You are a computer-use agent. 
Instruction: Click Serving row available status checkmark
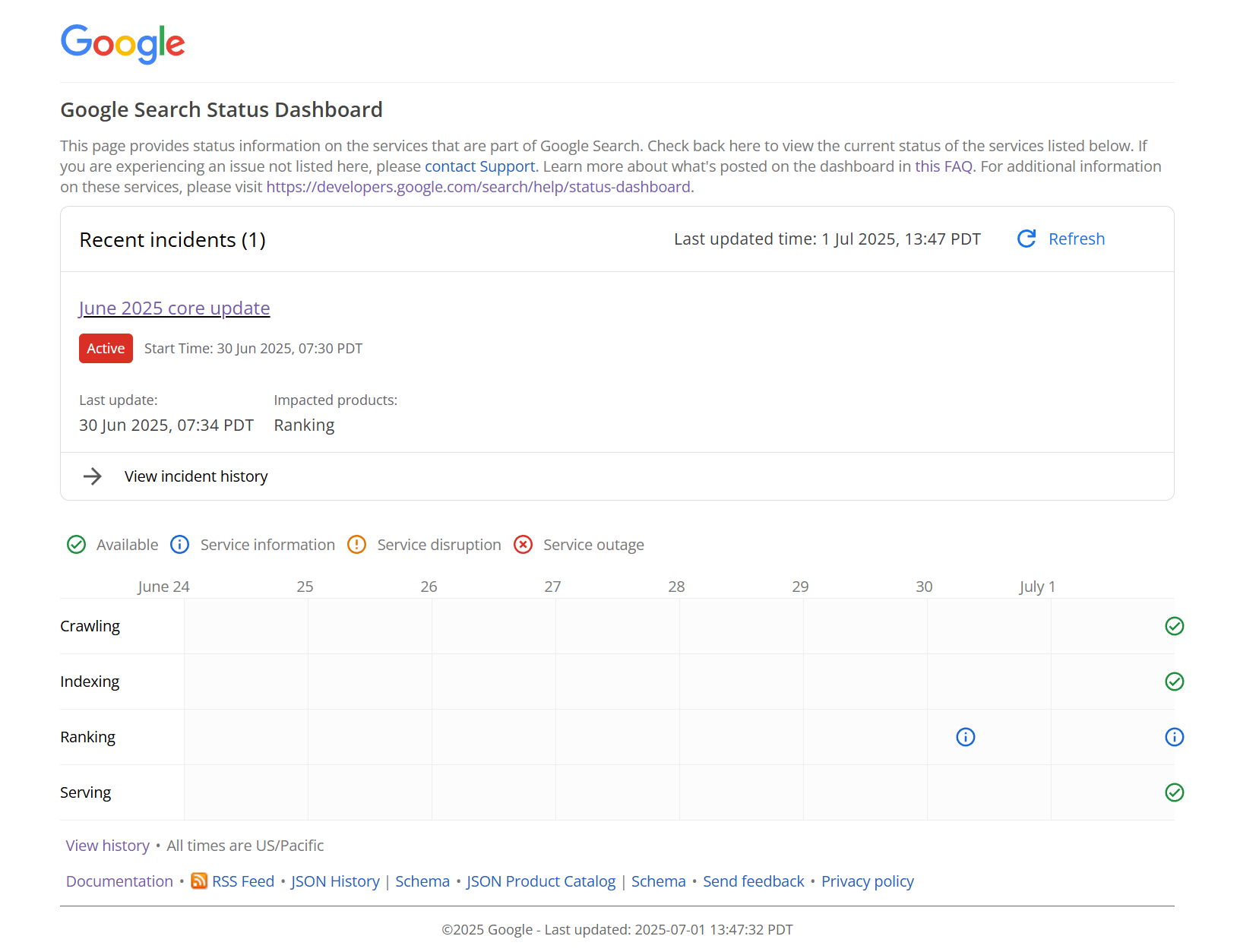(x=1175, y=792)
